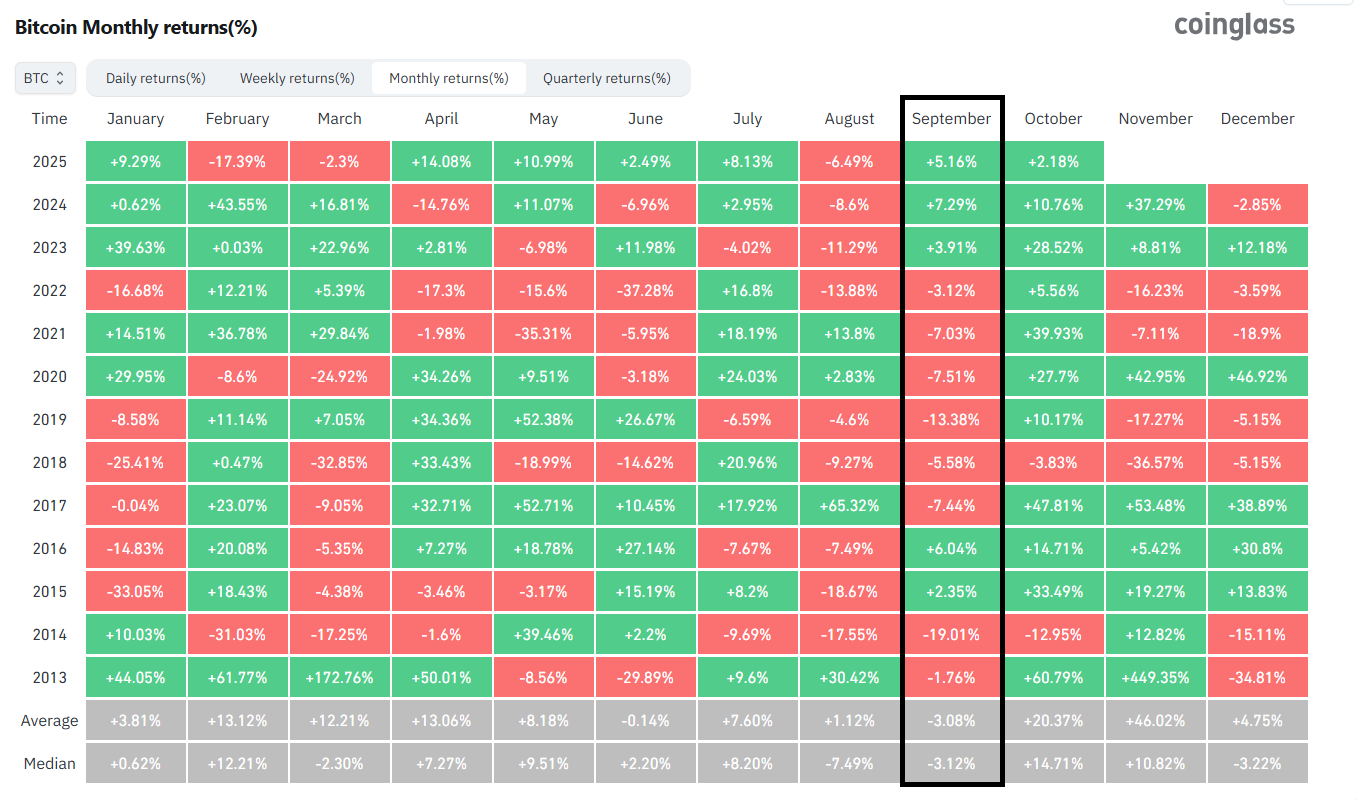Click the June 2022 -37.28% cell

[645, 290]
